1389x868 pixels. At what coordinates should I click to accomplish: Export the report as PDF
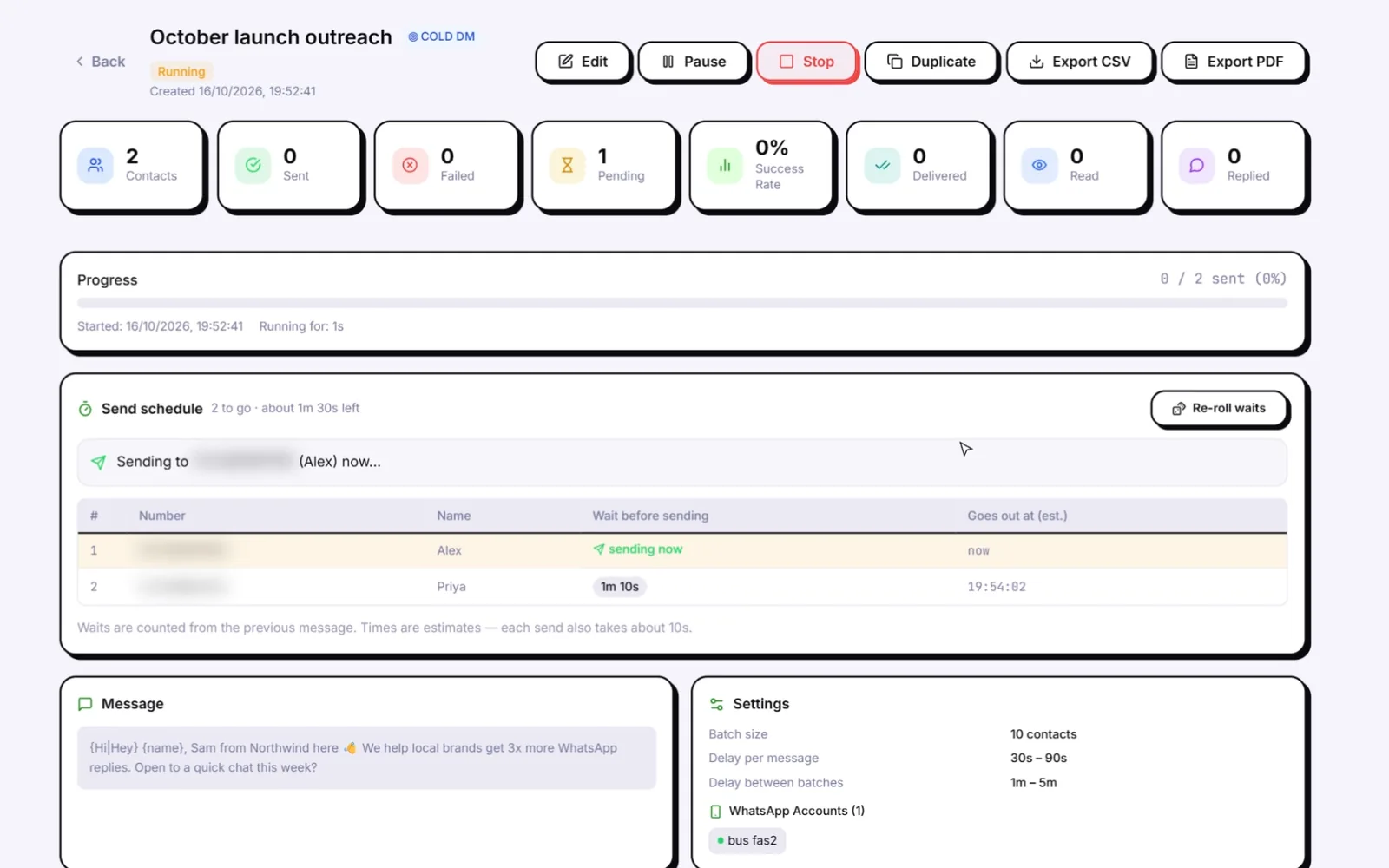[1234, 62]
